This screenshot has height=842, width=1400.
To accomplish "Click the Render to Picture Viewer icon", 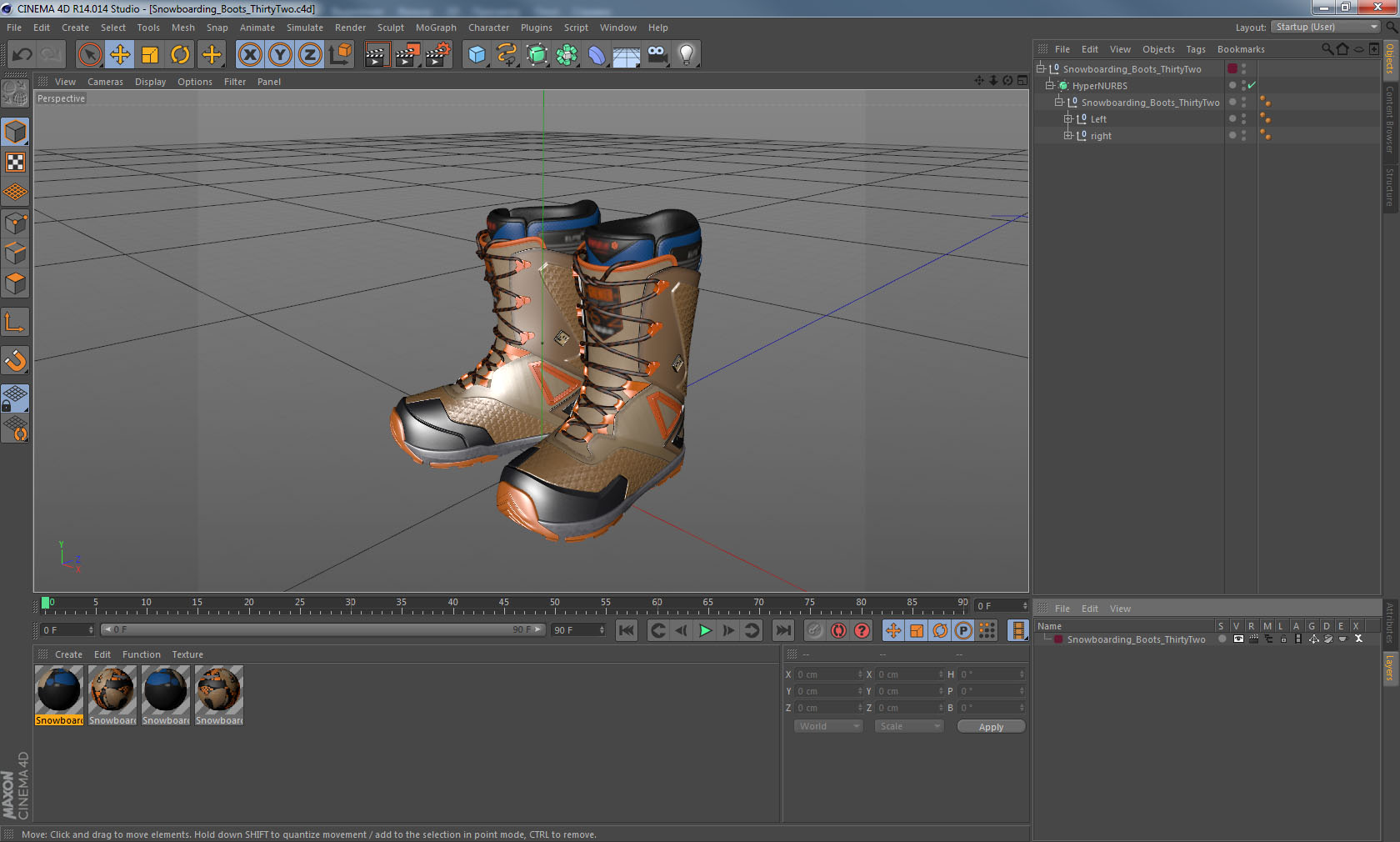I will (407, 55).
